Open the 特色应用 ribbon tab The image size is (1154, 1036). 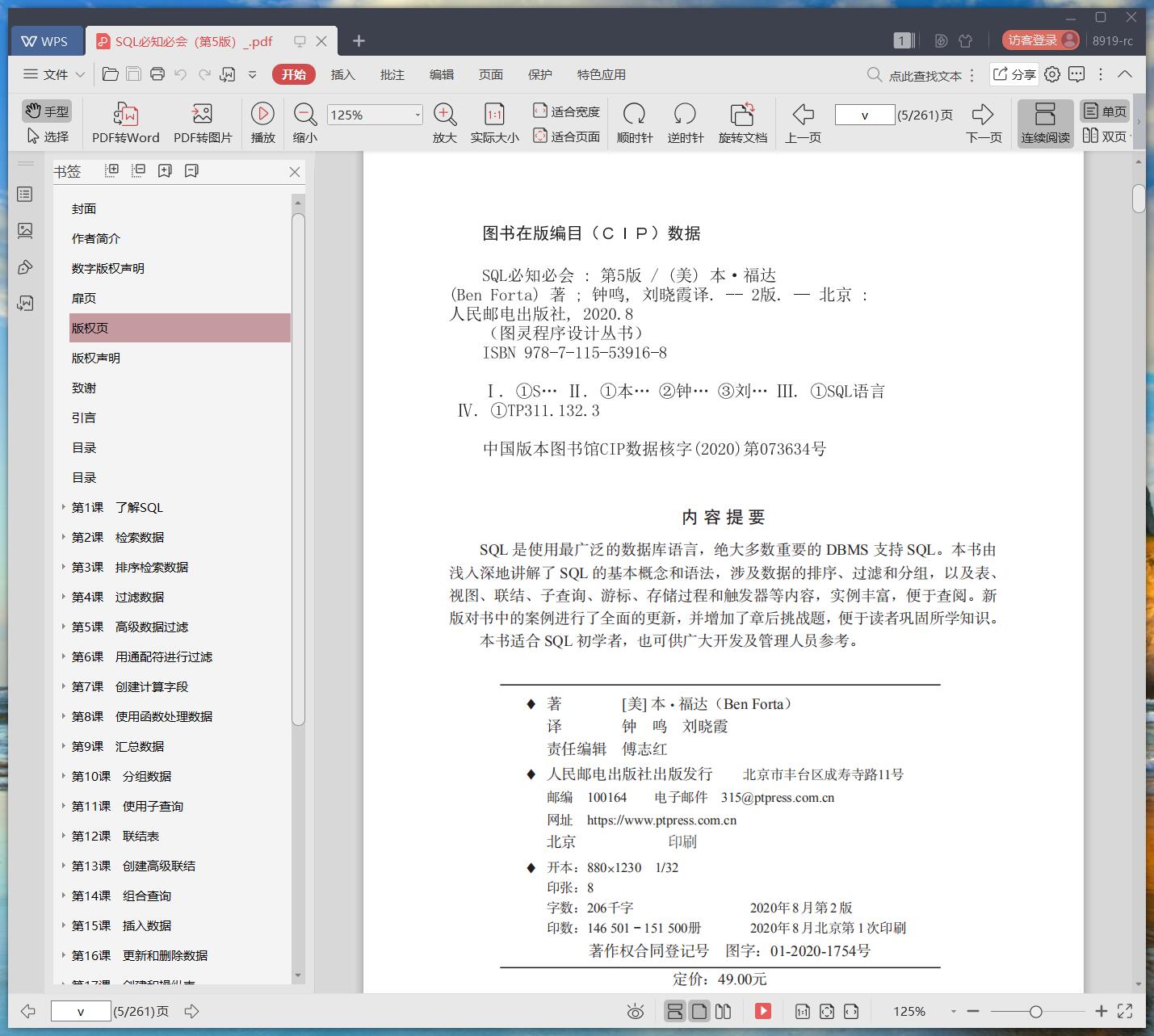tap(601, 74)
